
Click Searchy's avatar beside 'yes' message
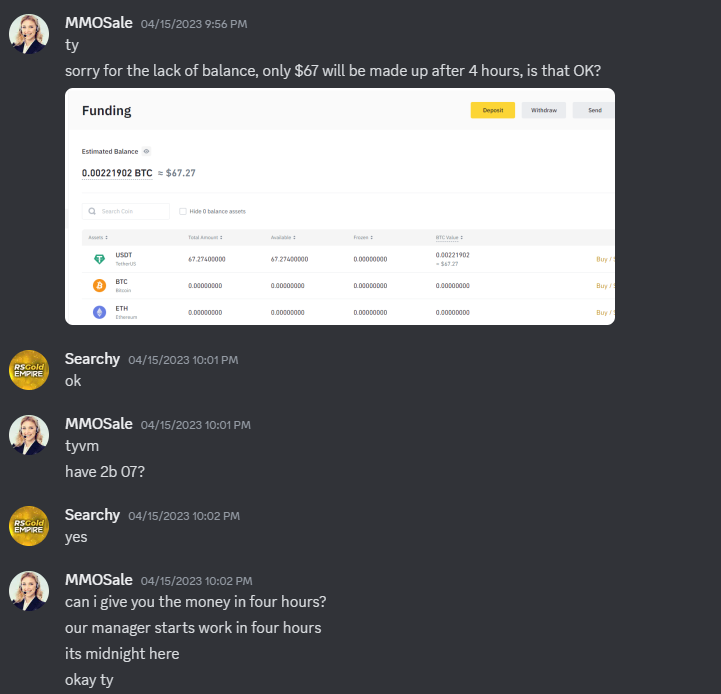coord(29,526)
